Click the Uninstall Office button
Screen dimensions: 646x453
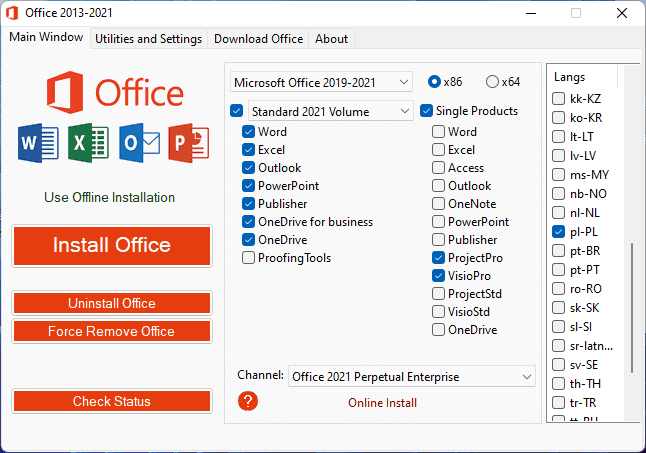[112, 304]
